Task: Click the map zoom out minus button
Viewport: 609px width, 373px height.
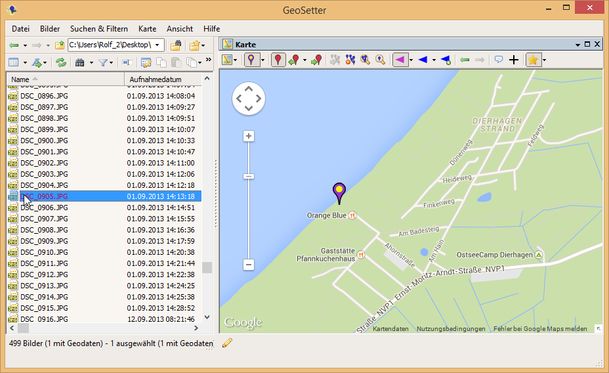Action: click(249, 265)
